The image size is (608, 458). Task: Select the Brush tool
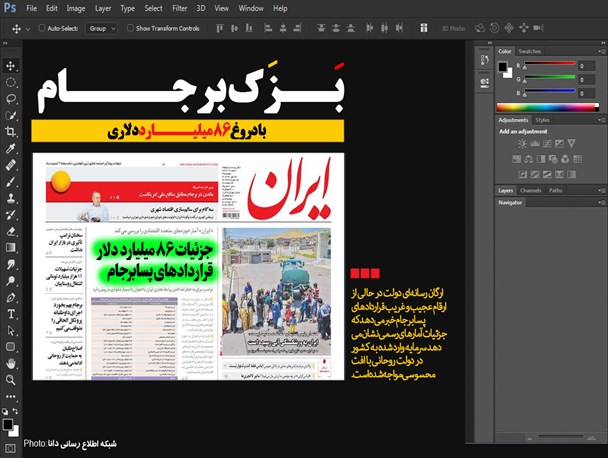pyautogui.click(x=10, y=181)
